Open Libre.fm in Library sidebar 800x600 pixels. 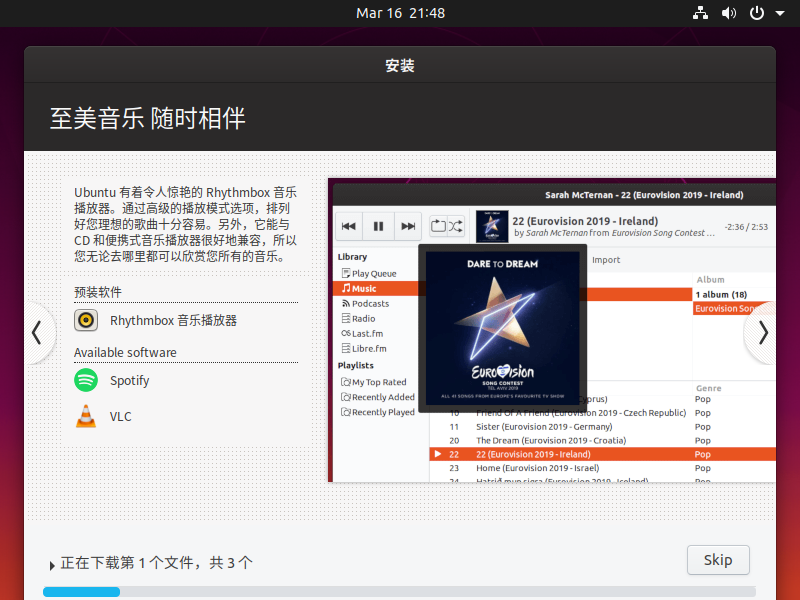tap(369, 348)
